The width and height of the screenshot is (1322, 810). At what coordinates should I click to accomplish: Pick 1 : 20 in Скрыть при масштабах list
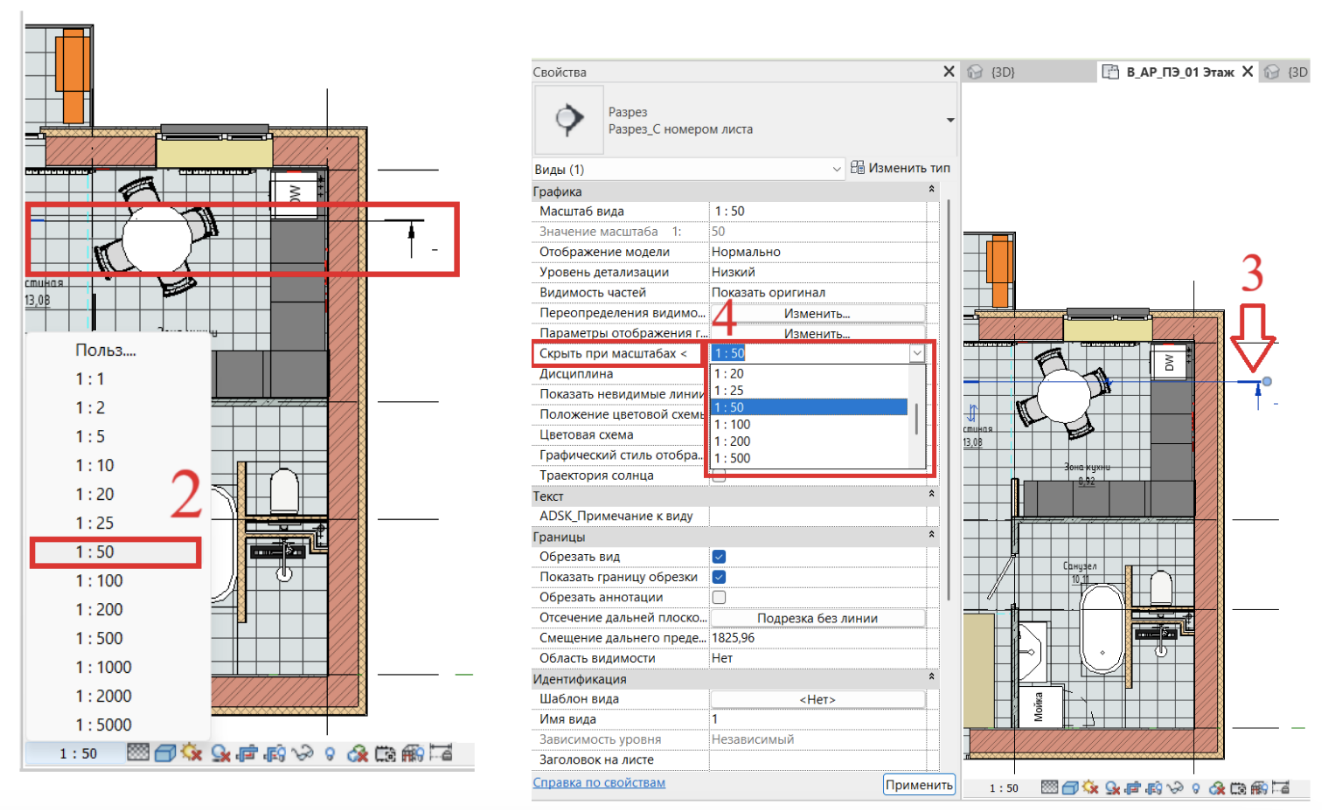coord(808,373)
